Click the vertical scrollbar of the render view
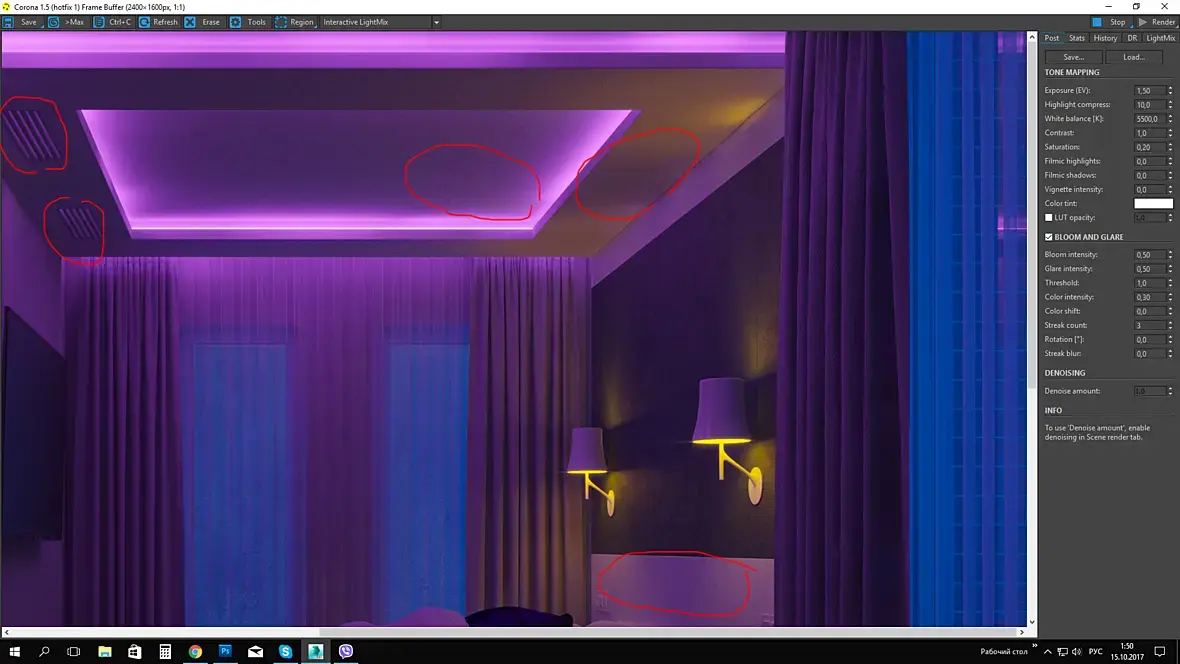 click(1032, 215)
